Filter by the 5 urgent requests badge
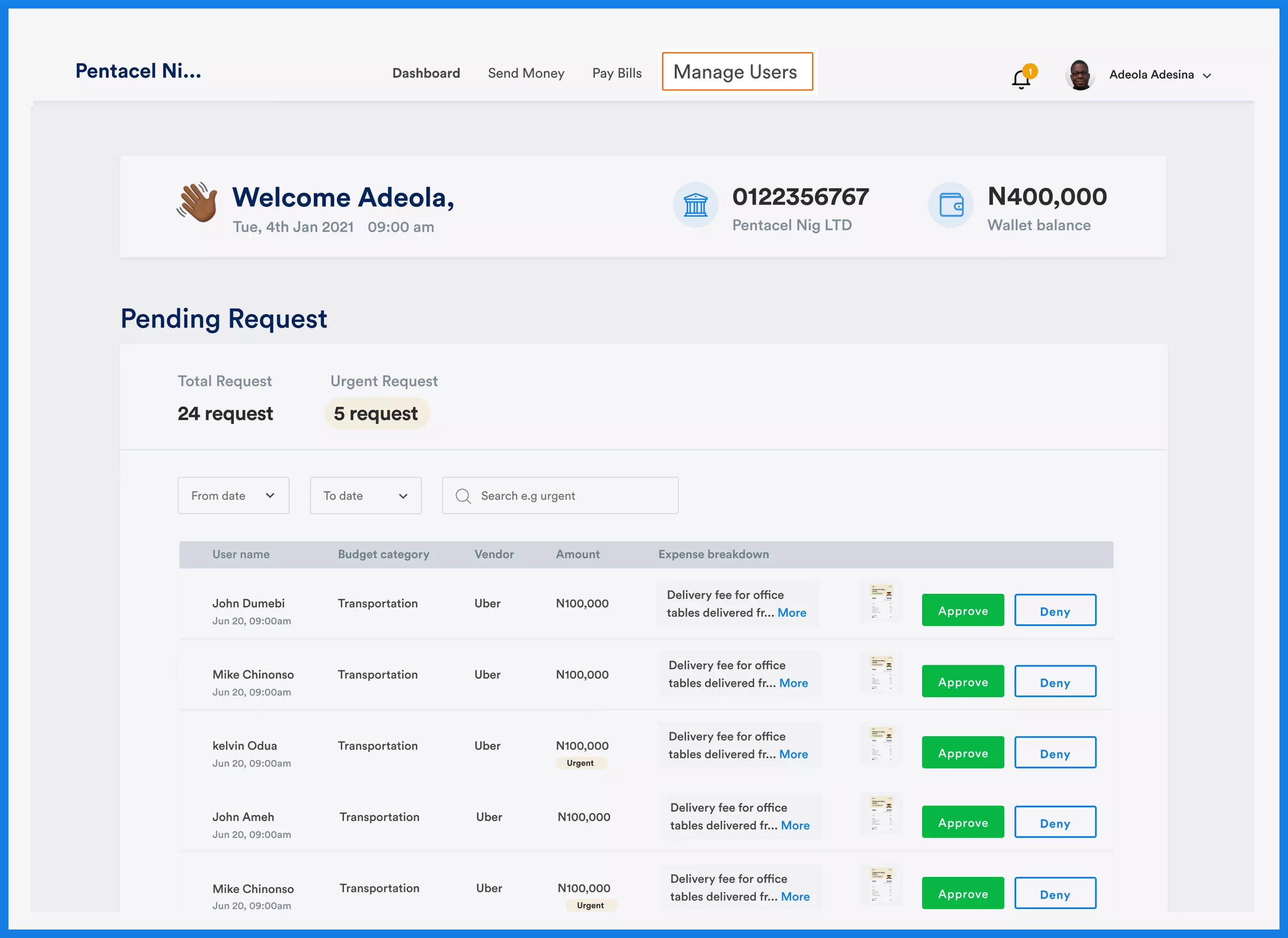 point(376,413)
